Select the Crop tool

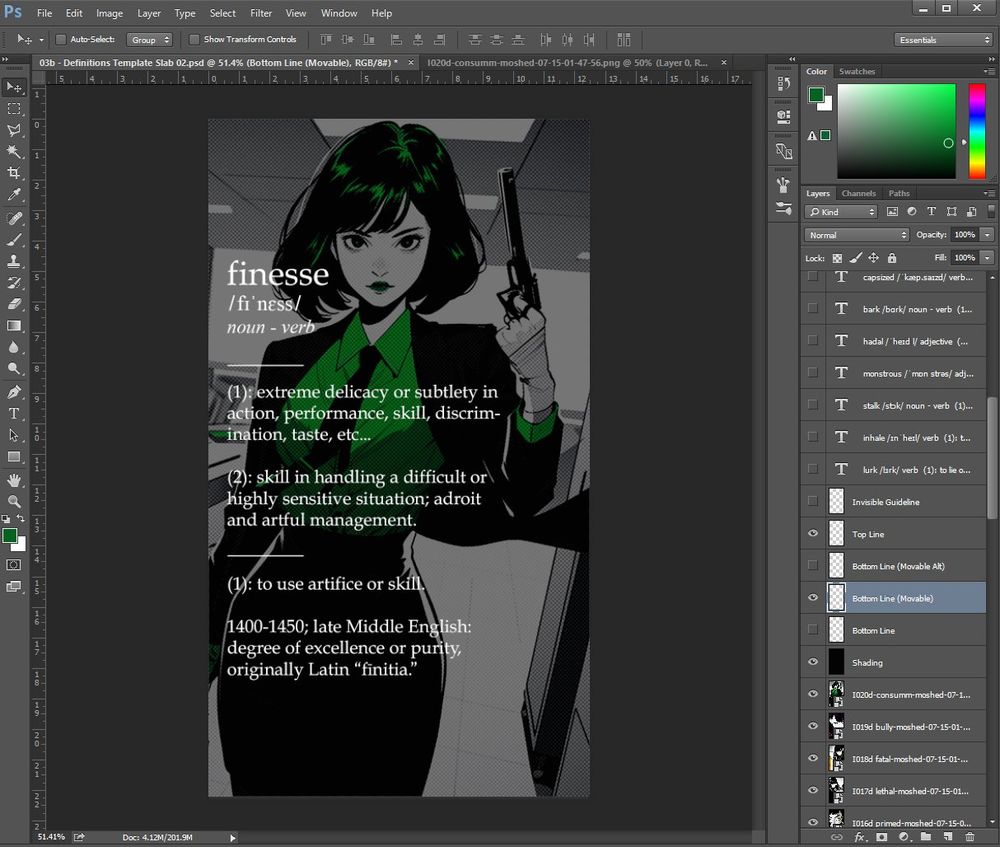14,172
